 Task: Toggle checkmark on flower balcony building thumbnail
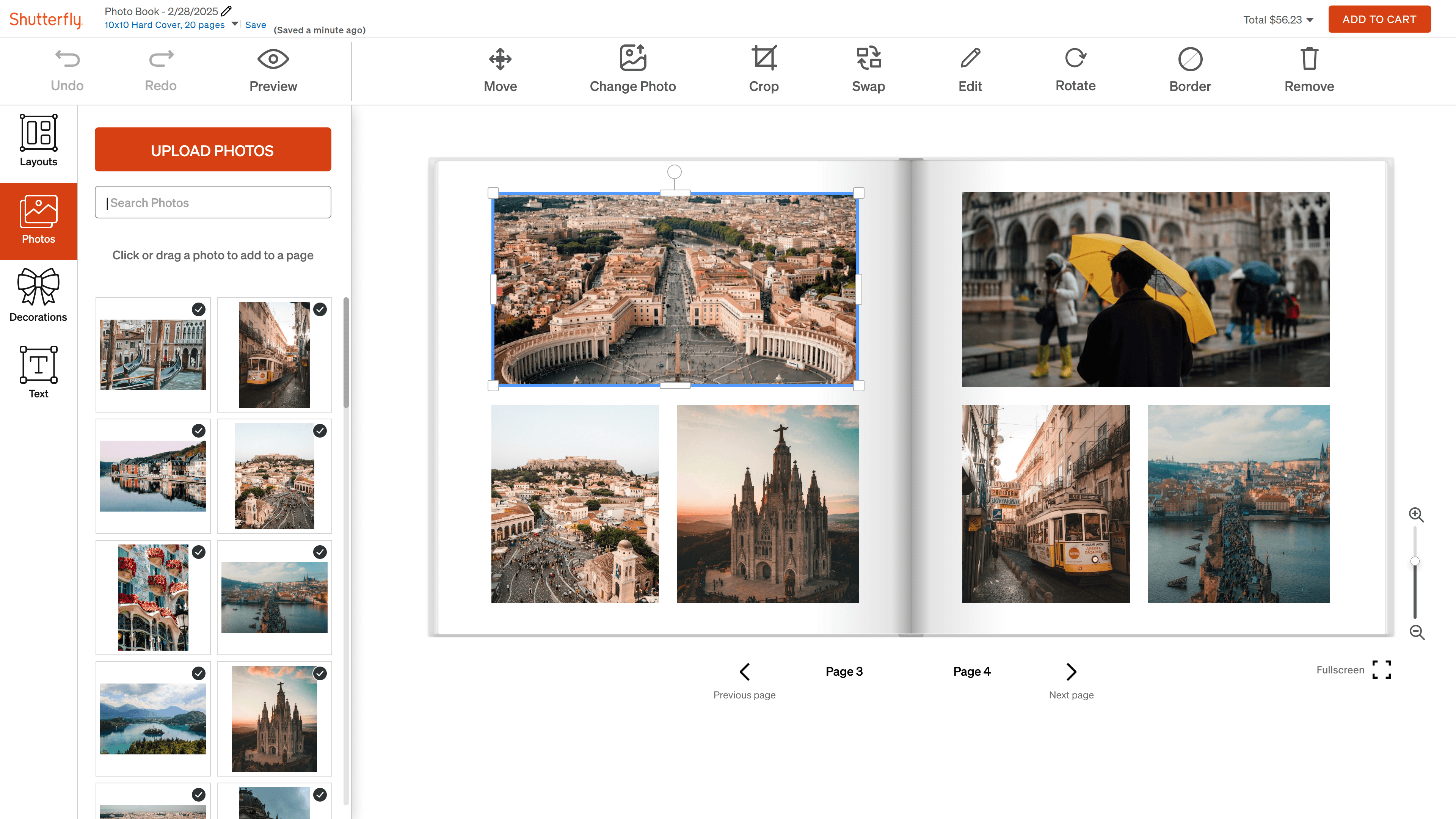(x=198, y=552)
